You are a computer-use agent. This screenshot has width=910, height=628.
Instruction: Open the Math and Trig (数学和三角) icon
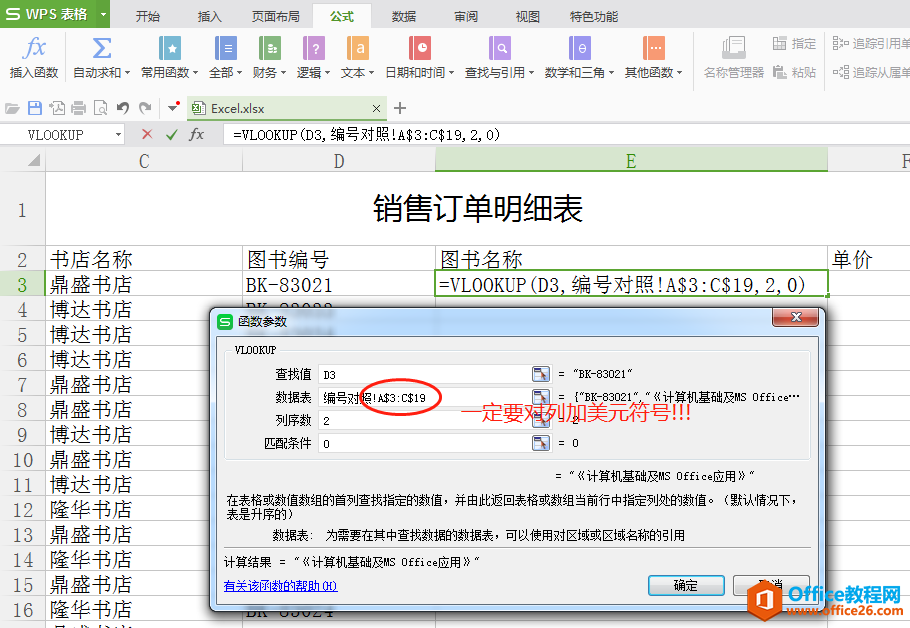coord(579,48)
